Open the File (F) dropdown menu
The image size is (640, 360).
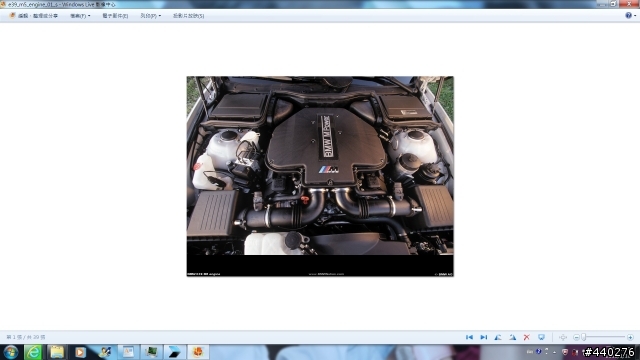tap(80, 16)
